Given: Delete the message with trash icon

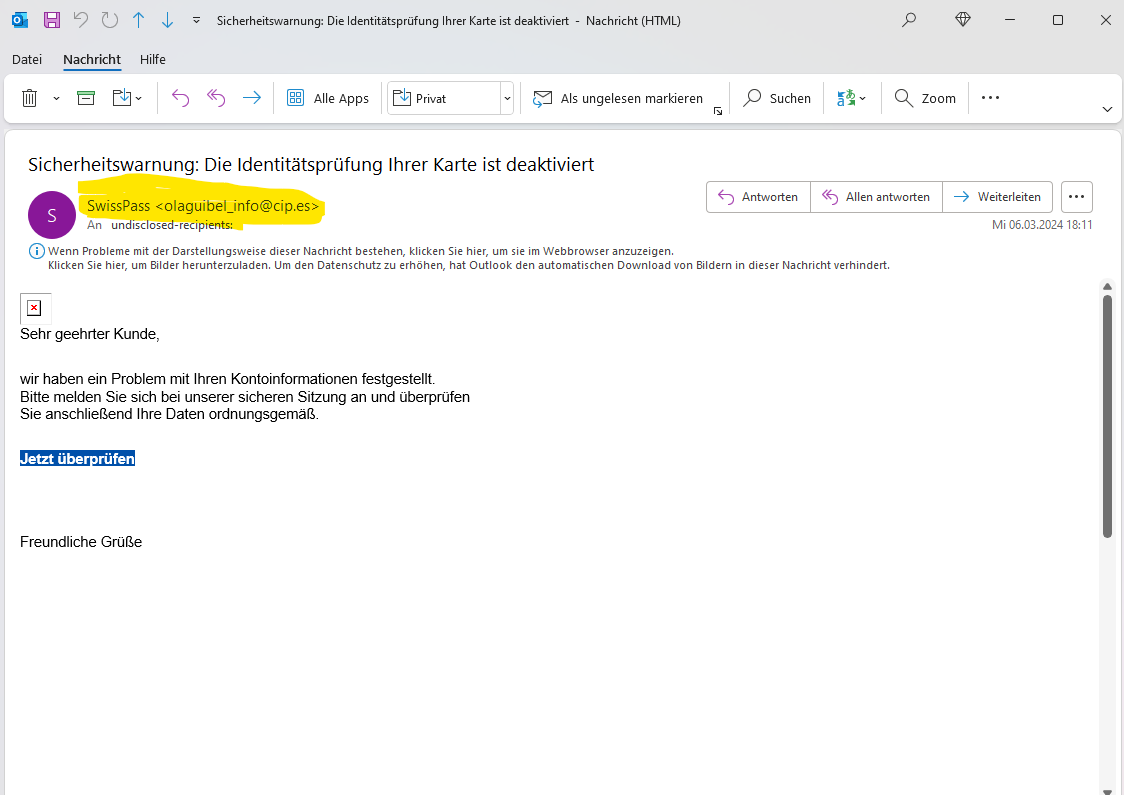Looking at the screenshot, I should [30, 98].
